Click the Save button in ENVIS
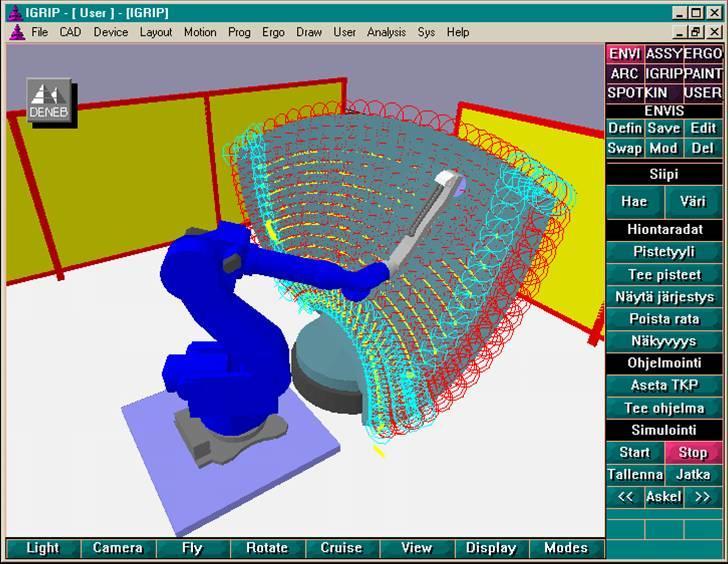The height and width of the screenshot is (564, 728). 663,128
